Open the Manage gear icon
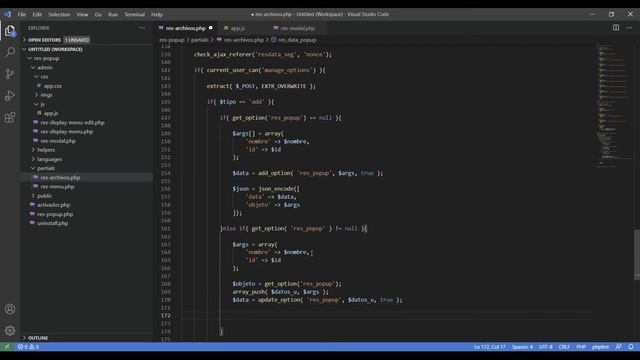640x360 pixels. pyautogui.click(x=10, y=331)
